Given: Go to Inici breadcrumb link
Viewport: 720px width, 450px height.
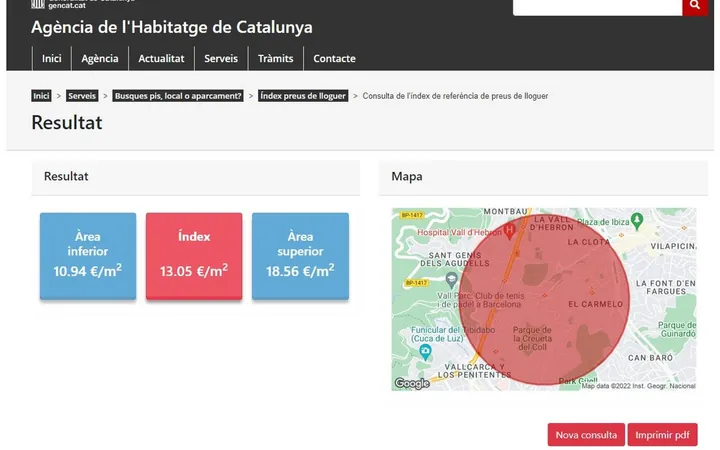Looking at the screenshot, I should coord(41,96).
